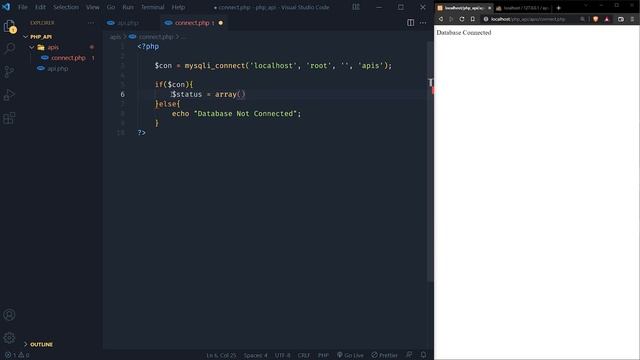Open the Manage gear icon
640x360 pixels.
click(x=9, y=338)
